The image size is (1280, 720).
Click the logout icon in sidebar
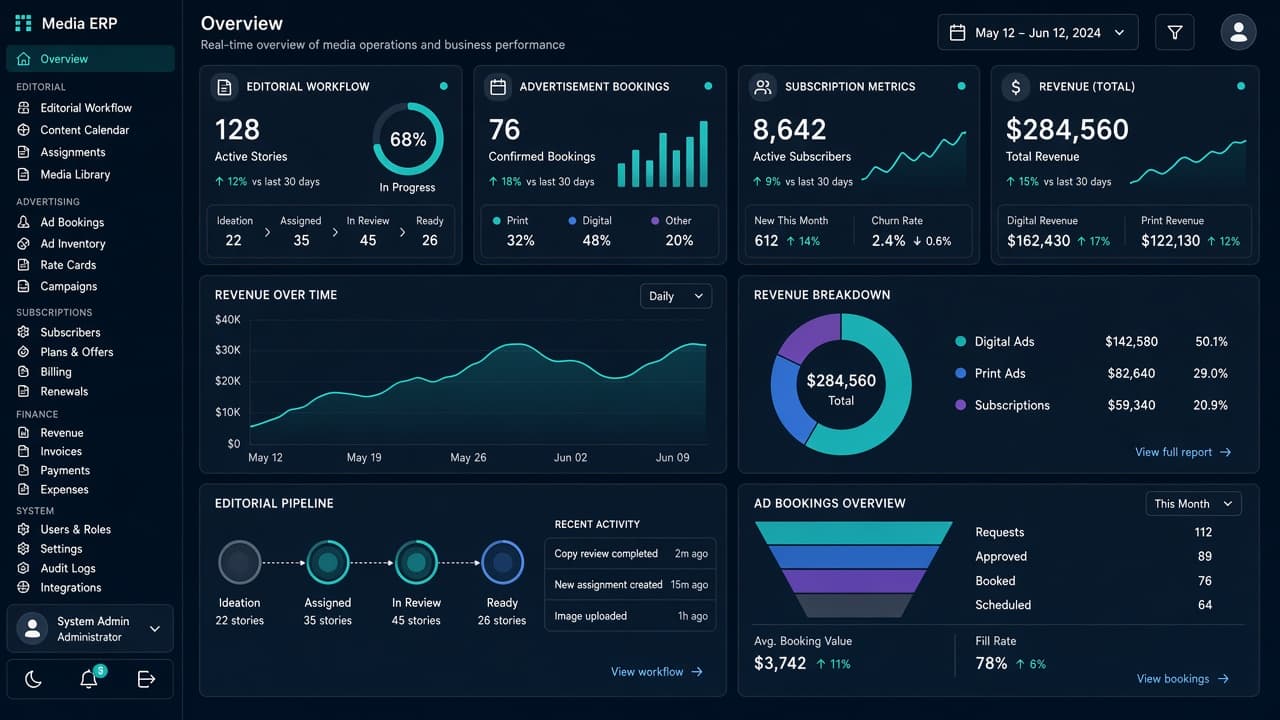point(146,679)
